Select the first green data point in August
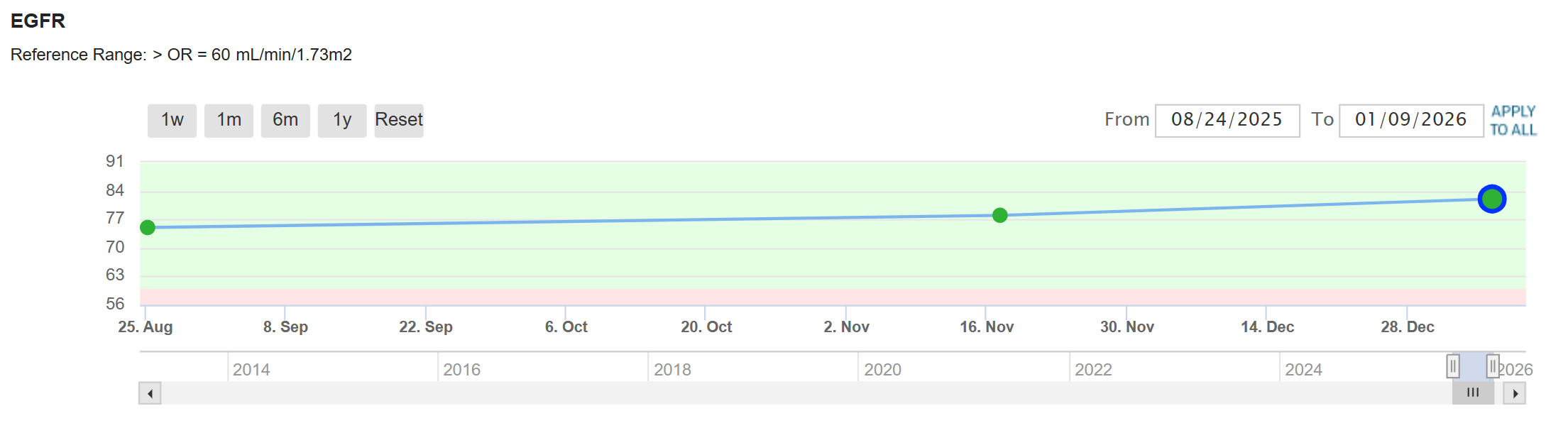The height and width of the screenshot is (428, 1568). pos(148,227)
